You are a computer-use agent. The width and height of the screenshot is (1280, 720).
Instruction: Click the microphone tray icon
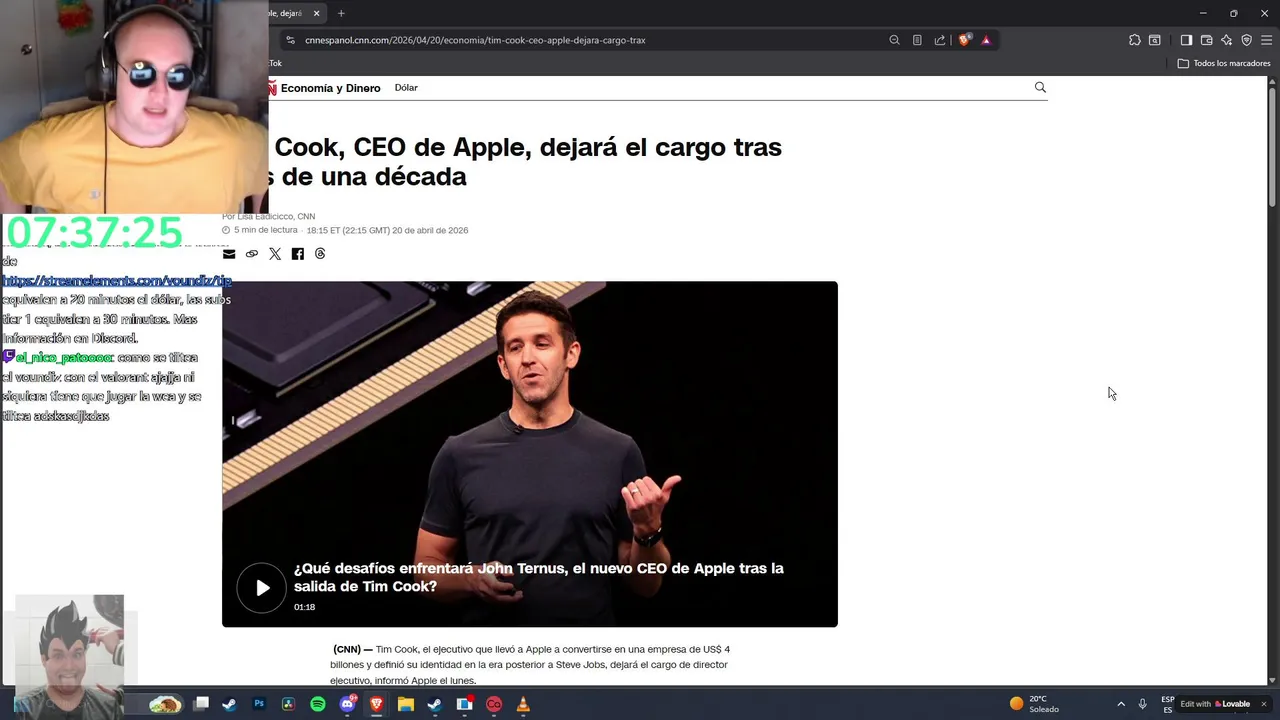1142,704
